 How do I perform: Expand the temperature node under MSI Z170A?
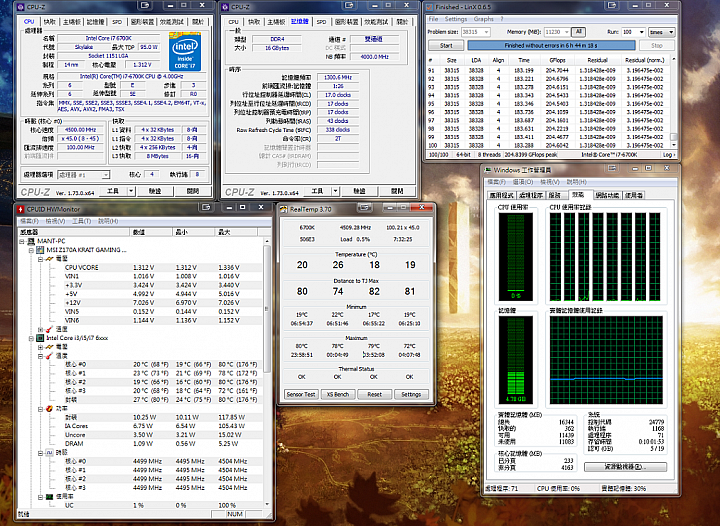tap(40, 329)
